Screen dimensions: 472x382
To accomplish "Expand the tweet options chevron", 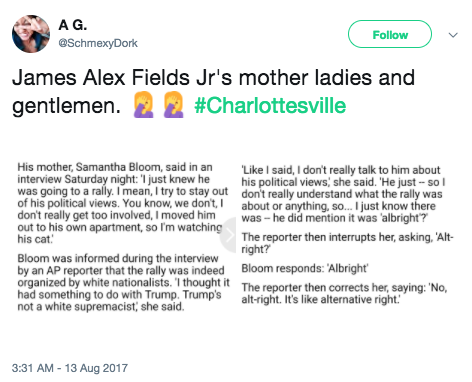I will [x=453, y=35].
